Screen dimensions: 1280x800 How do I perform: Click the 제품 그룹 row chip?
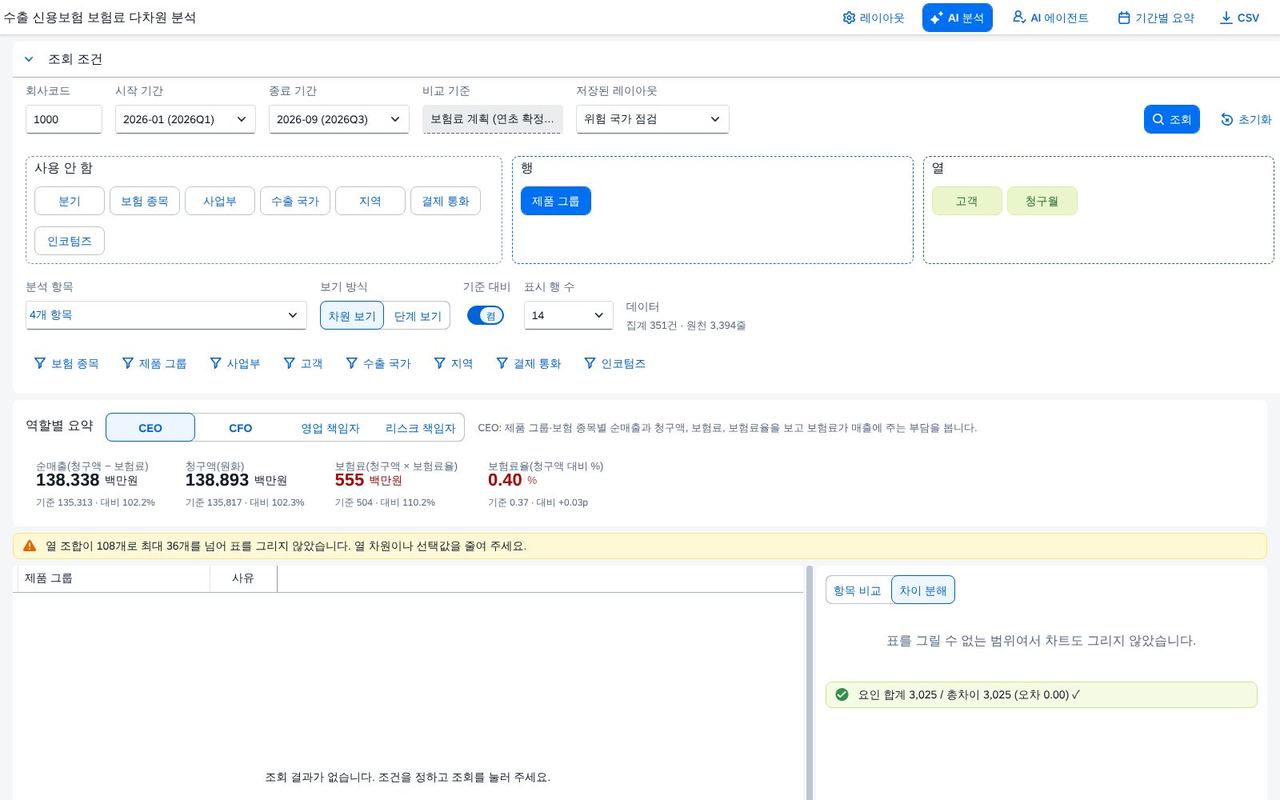pyautogui.click(x=556, y=201)
